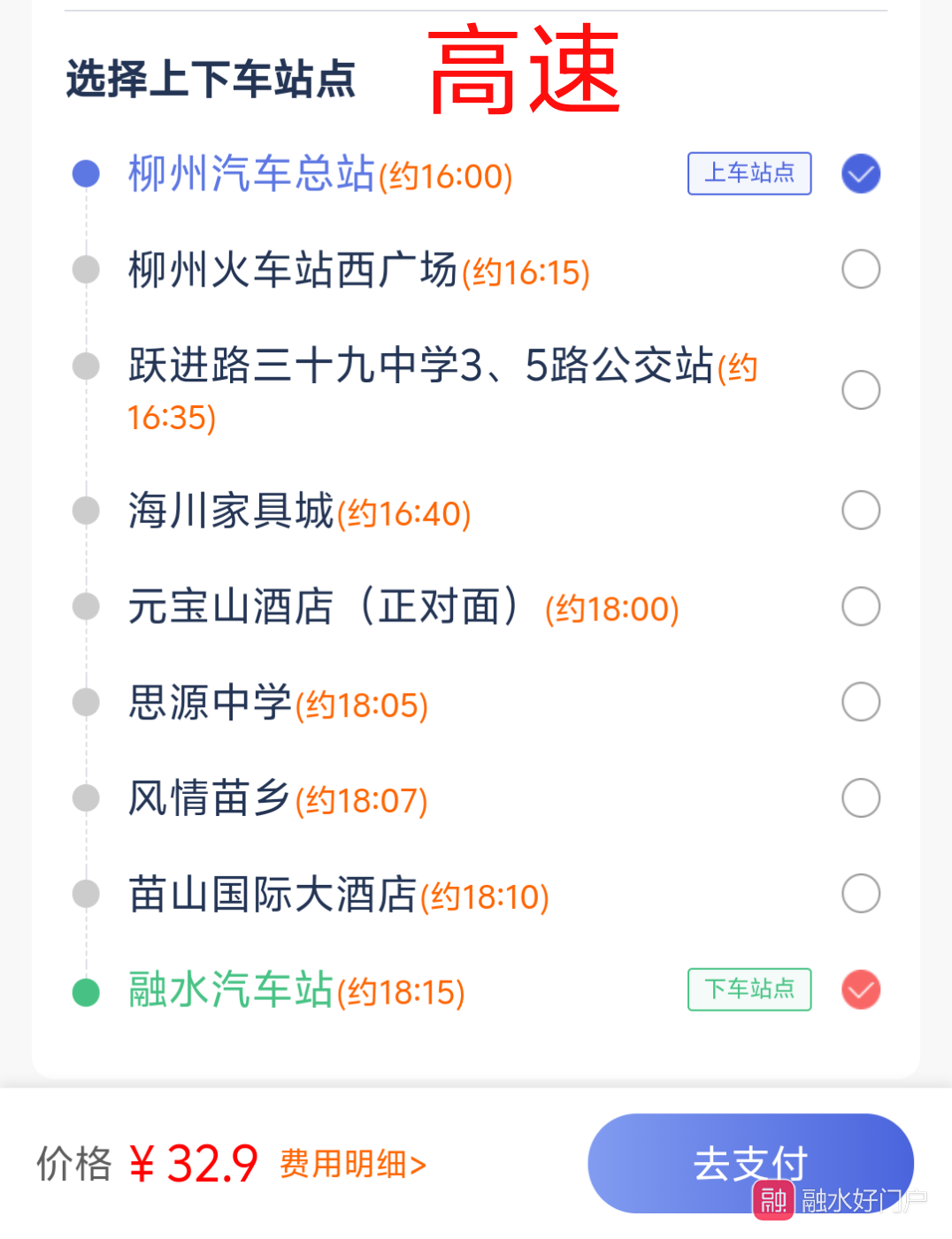Uncheck red checkmark for 融水汽车站
The image size is (952, 1239).
[861, 989]
